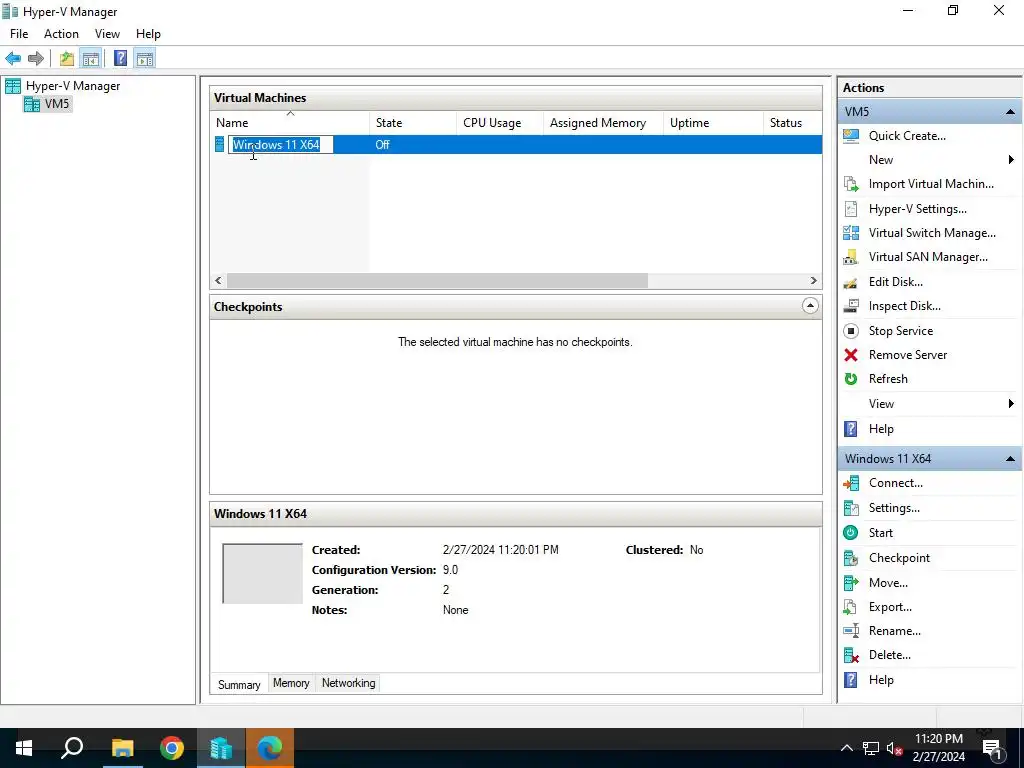This screenshot has width=1024, height=768.
Task: Click the Back arrow toolbar icon
Action: click(13, 59)
